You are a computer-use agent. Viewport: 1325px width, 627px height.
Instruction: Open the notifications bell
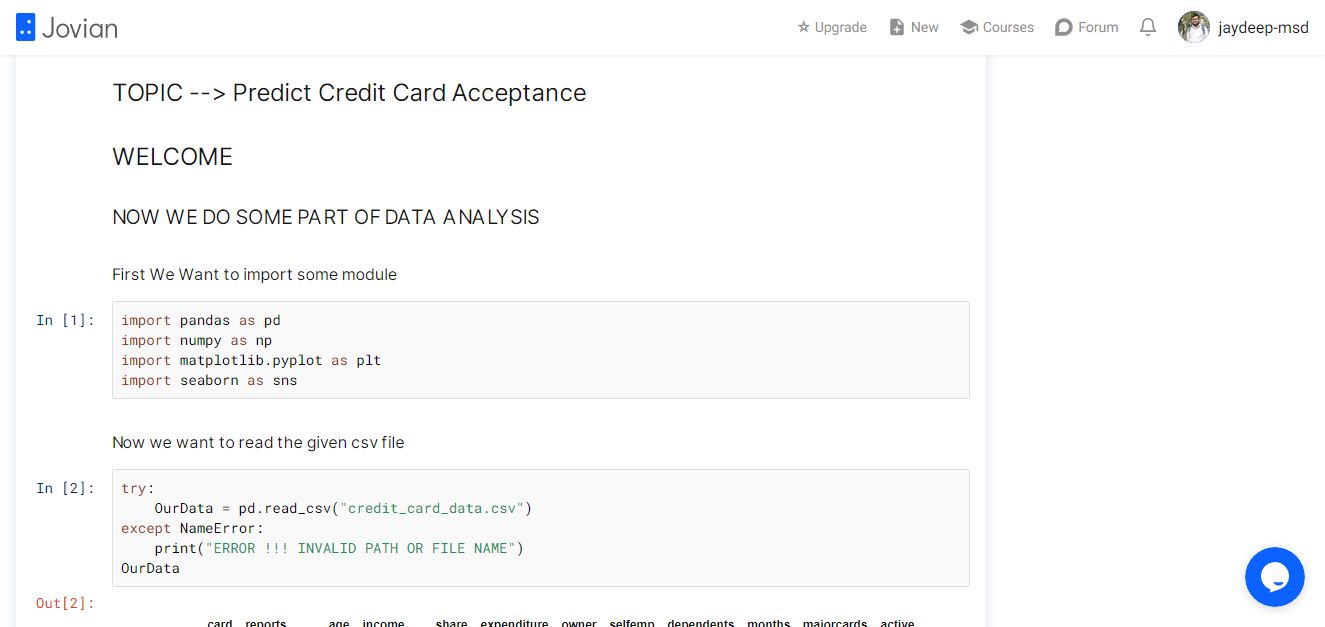pos(1148,27)
